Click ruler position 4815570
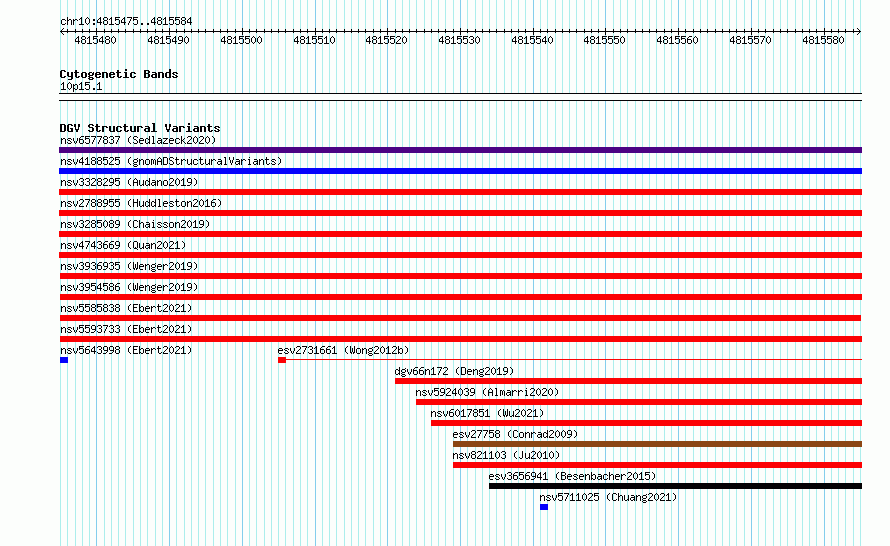 point(750,40)
